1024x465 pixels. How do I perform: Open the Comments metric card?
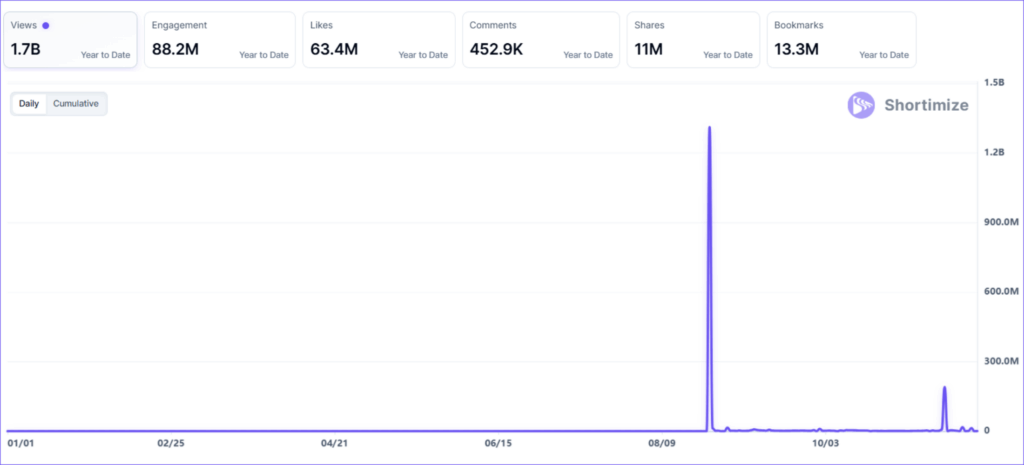pos(540,40)
